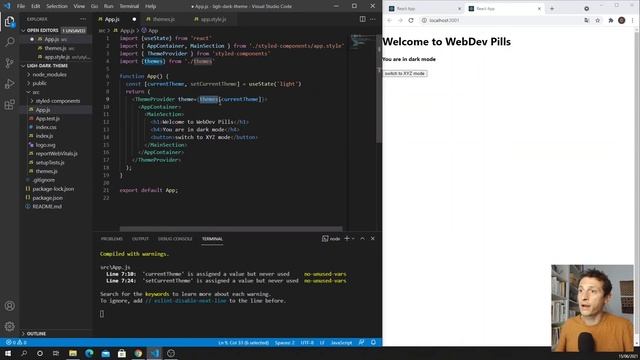Click the split editor right icon
Screen dimensions: 640x360
pos(362,19)
